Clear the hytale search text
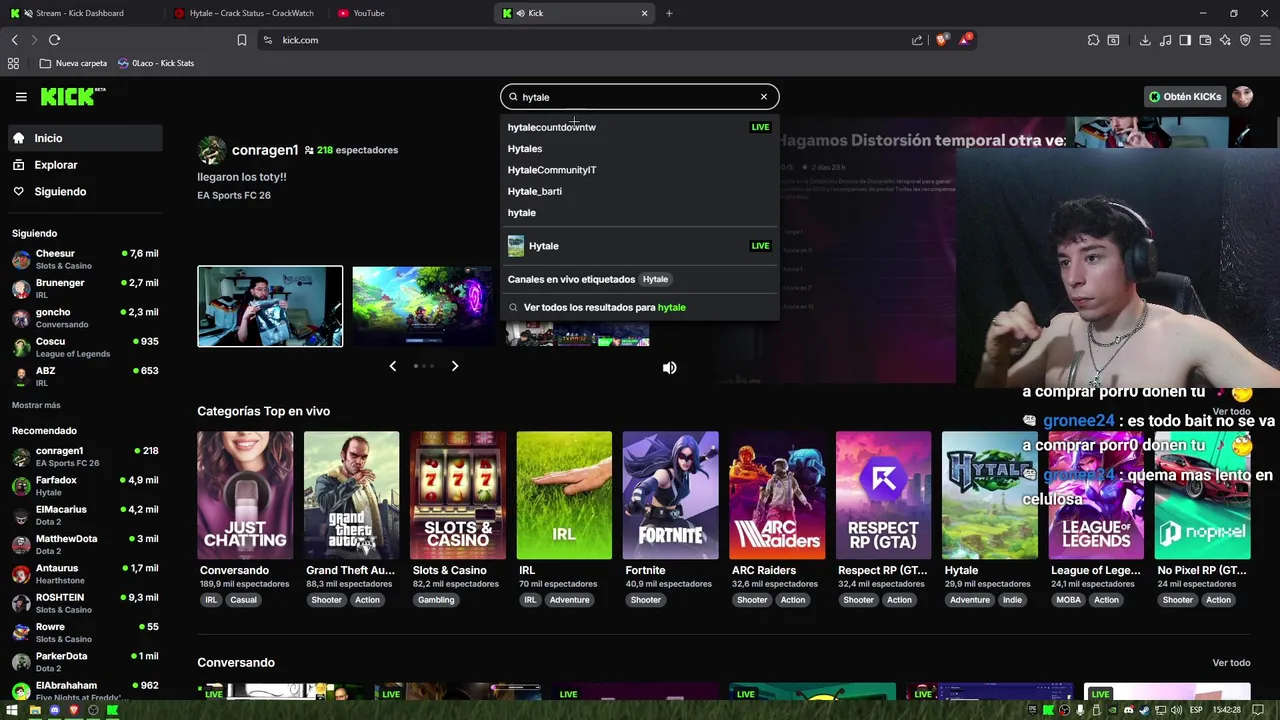This screenshot has width=1280, height=720. [764, 97]
